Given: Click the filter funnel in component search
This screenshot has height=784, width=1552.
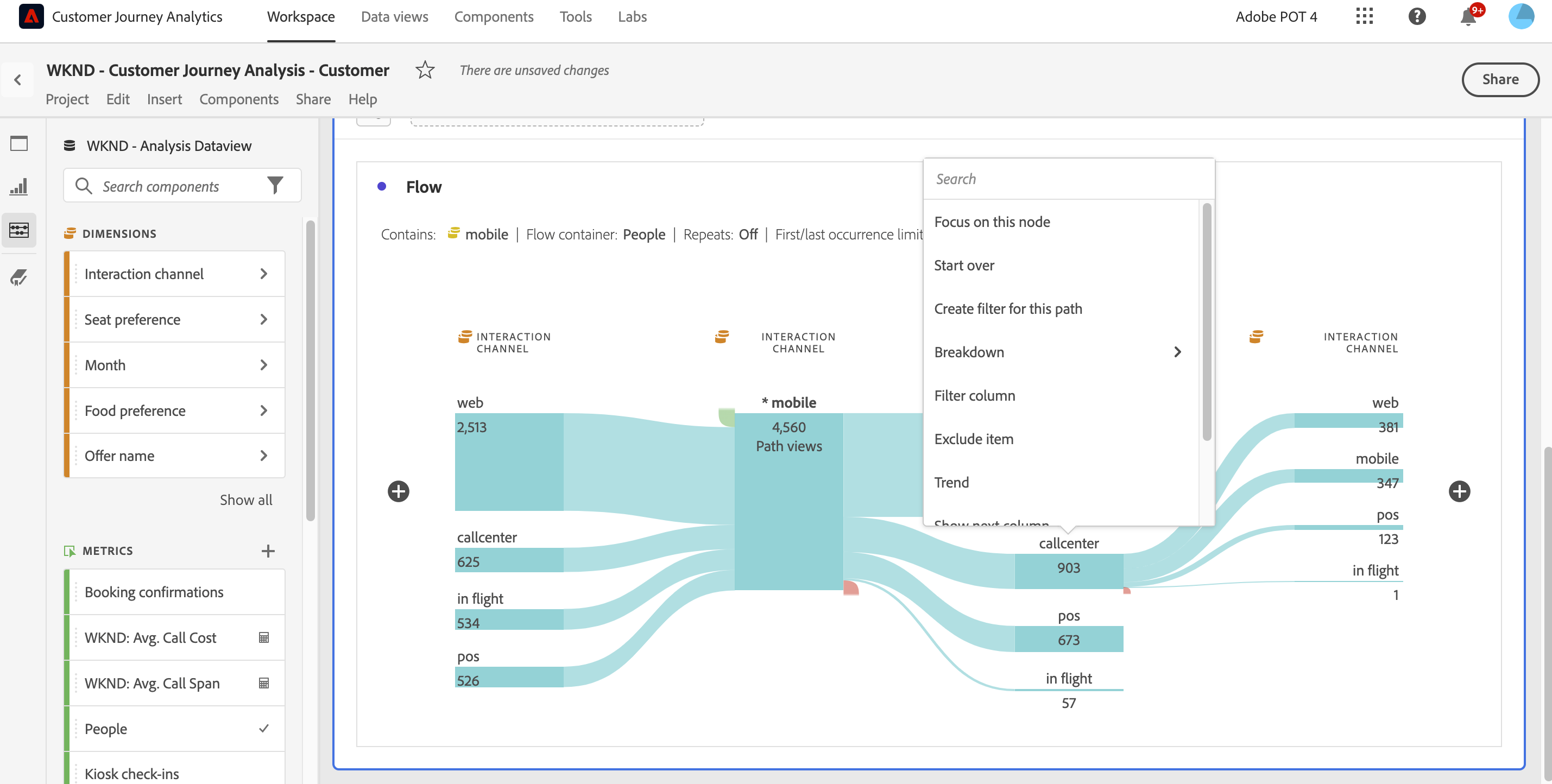Looking at the screenshot, I should (x=275, y=186).
